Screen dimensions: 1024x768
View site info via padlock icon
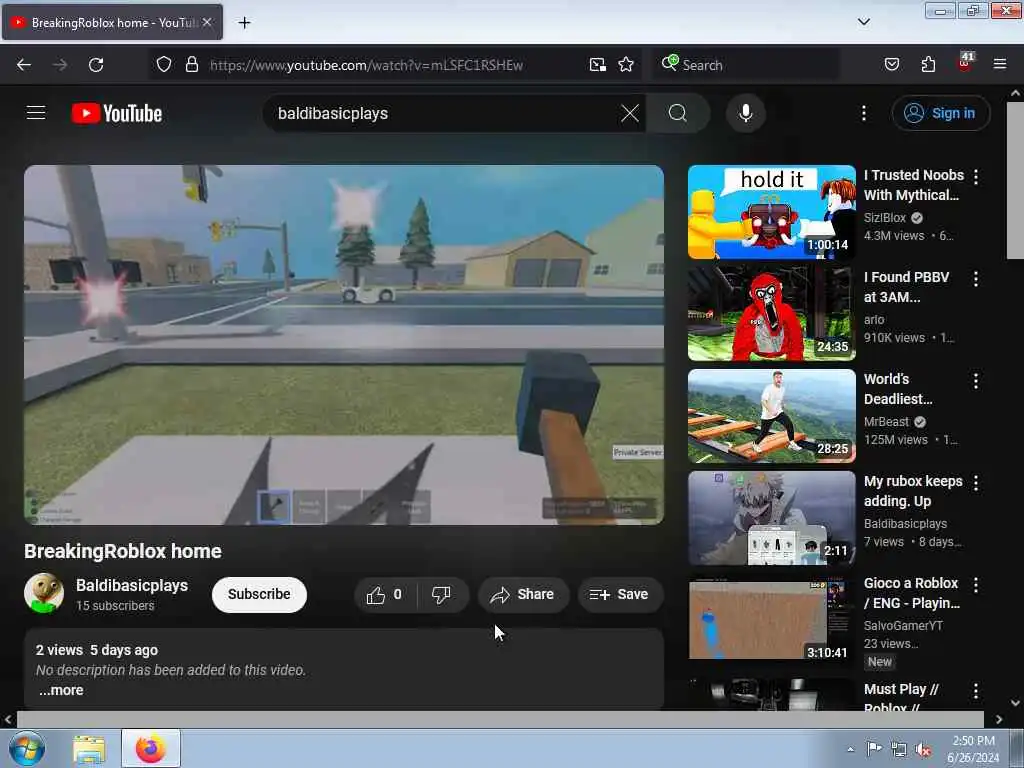191,65
